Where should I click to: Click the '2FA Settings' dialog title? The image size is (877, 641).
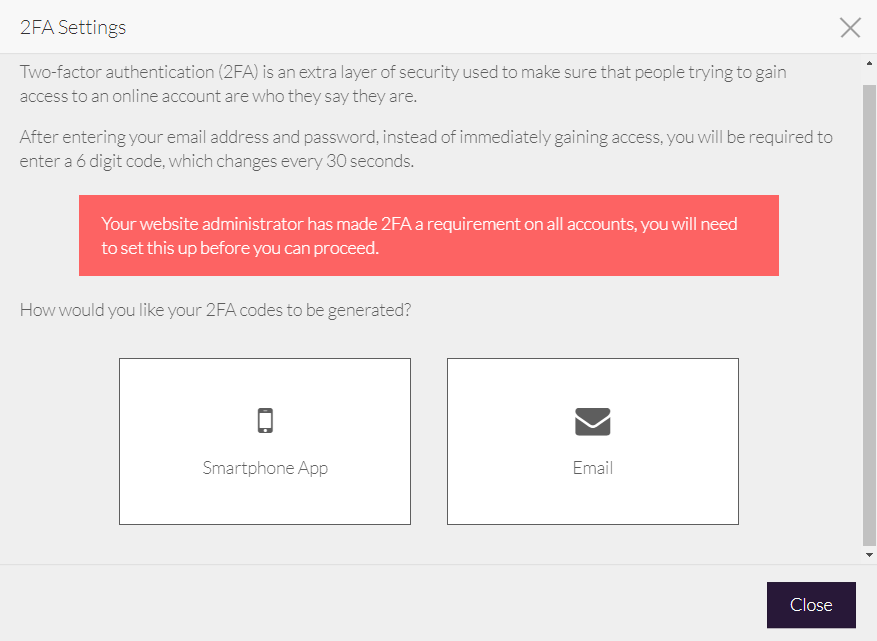73,27
